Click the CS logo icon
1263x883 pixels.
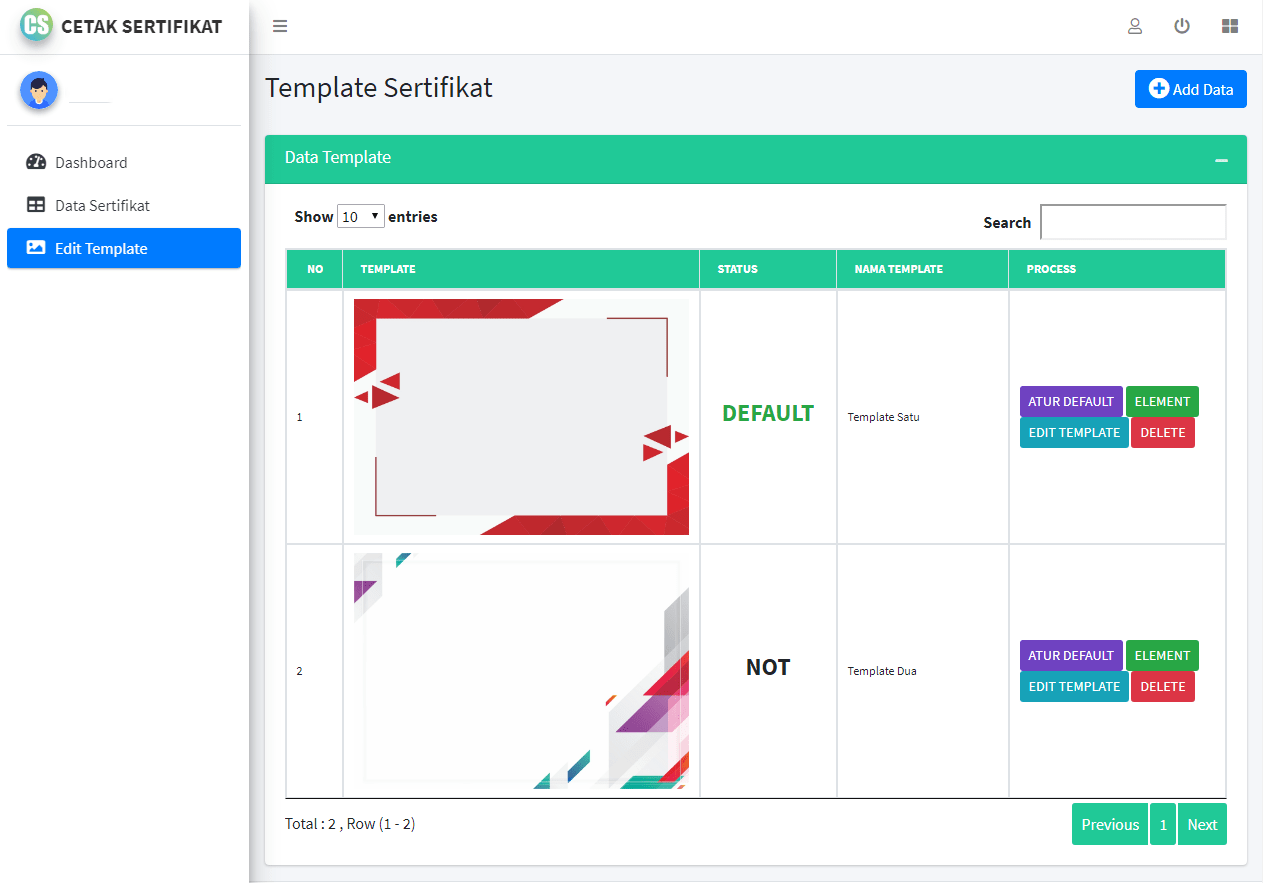36,25
